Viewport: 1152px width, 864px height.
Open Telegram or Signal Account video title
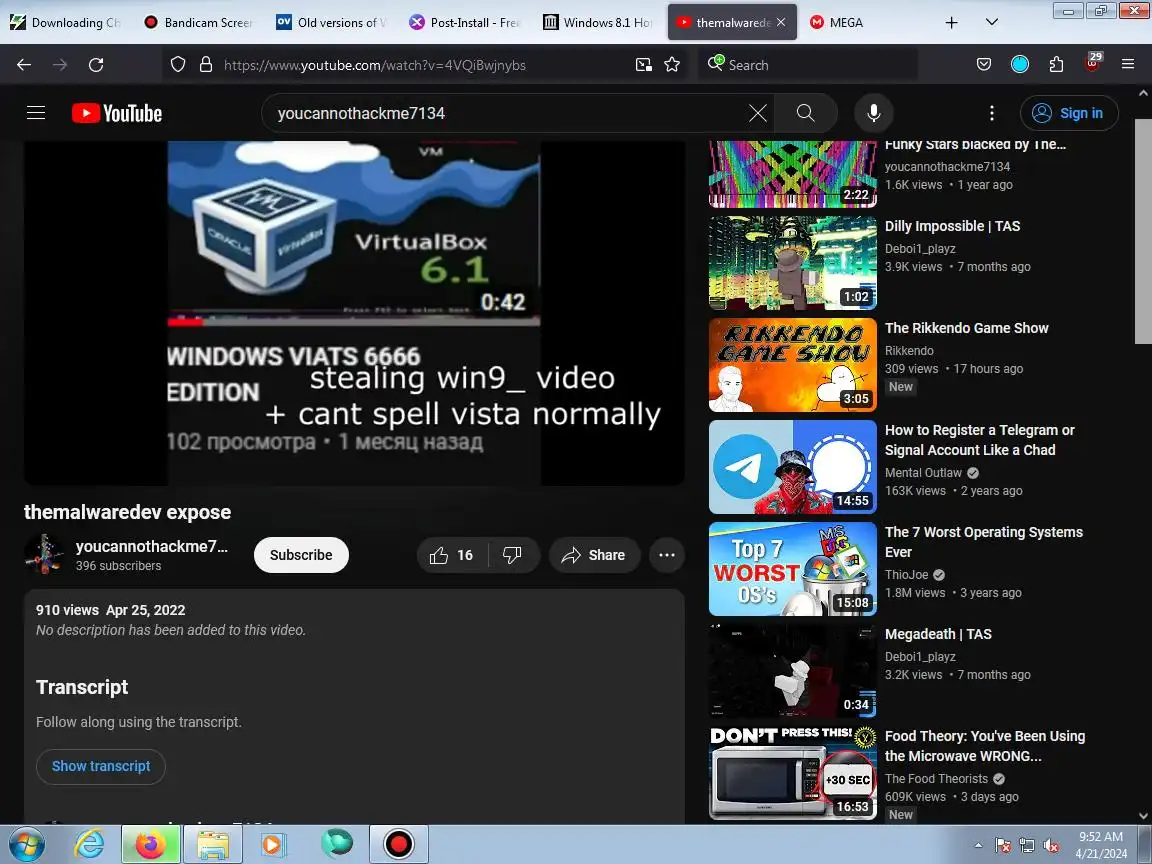tap(979, 440)
